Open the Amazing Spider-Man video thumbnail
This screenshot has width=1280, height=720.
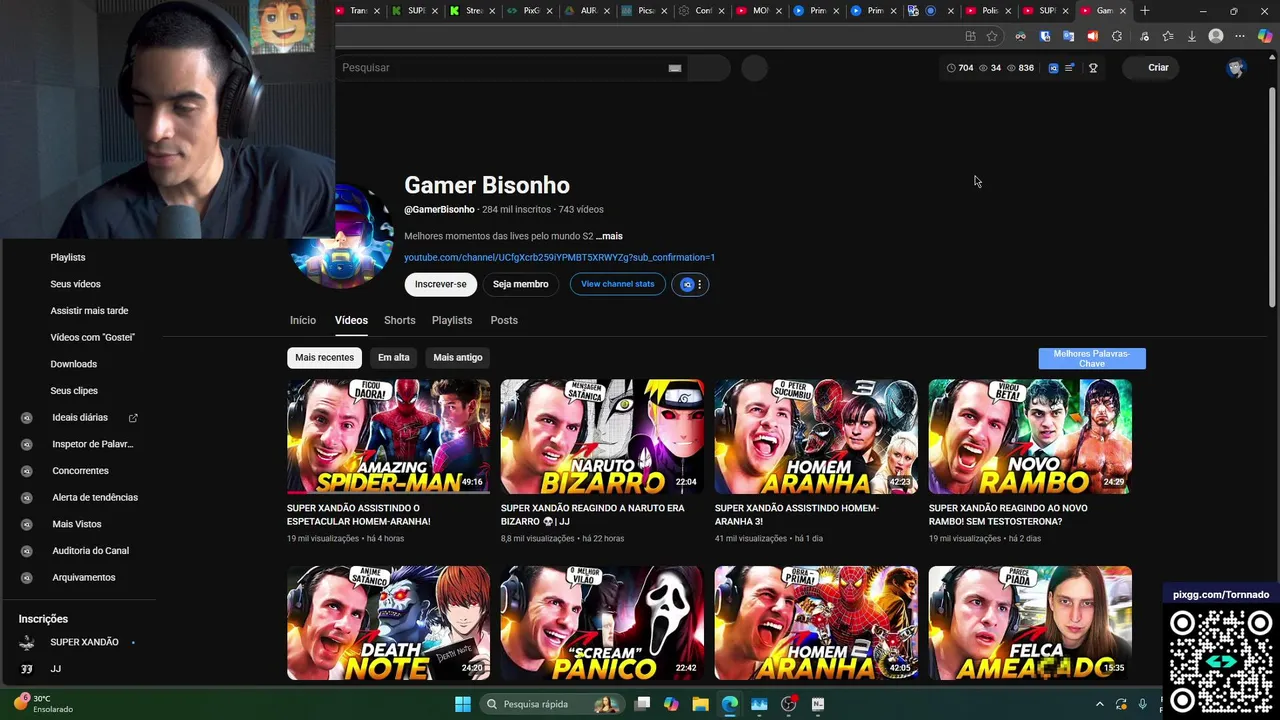[x=388, y=436]
